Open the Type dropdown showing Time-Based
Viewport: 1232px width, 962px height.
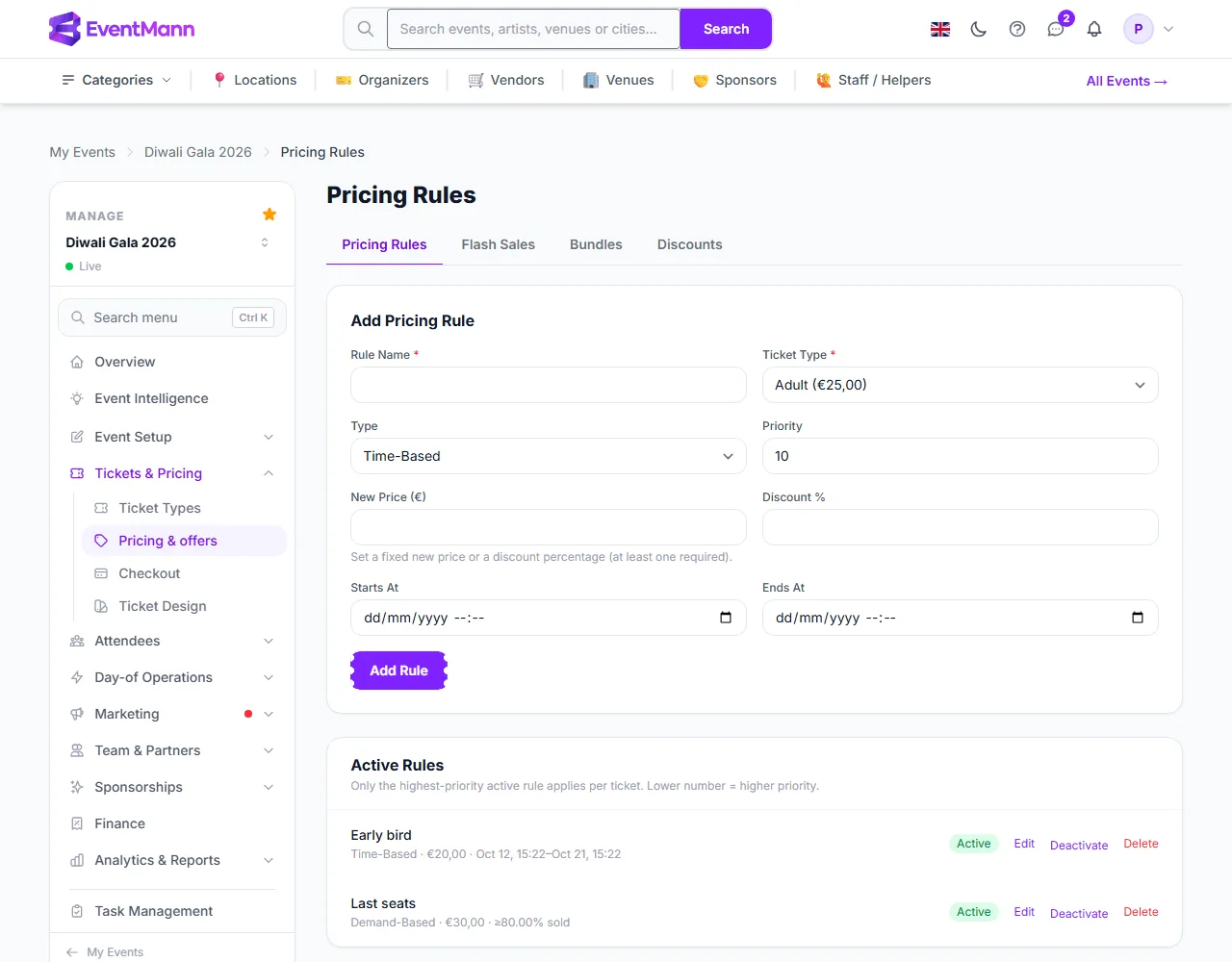coord(549,456)
